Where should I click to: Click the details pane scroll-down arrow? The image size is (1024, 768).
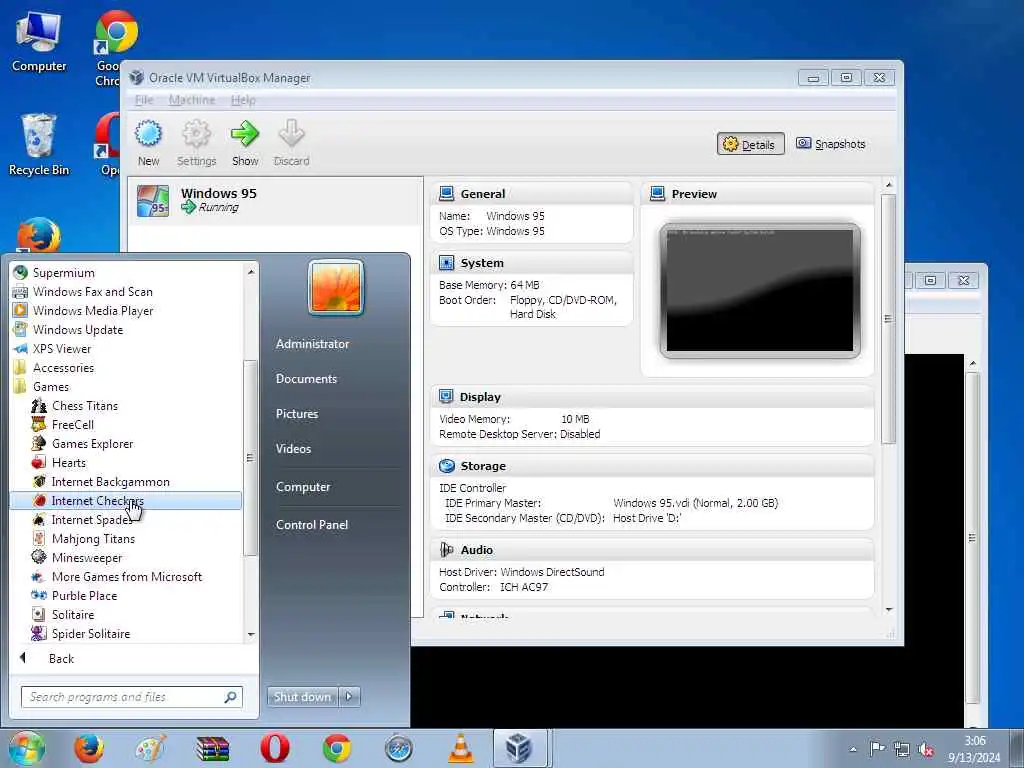tap(888, 609)
